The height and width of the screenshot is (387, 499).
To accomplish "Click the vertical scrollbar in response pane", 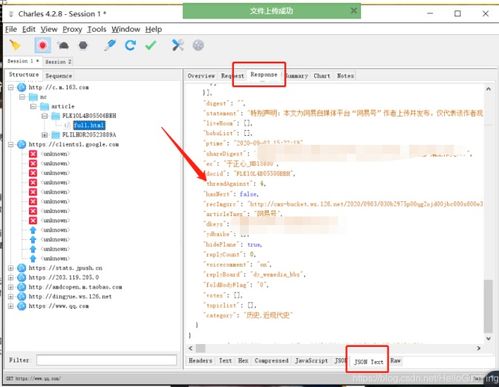I will (x=488, y=306).
